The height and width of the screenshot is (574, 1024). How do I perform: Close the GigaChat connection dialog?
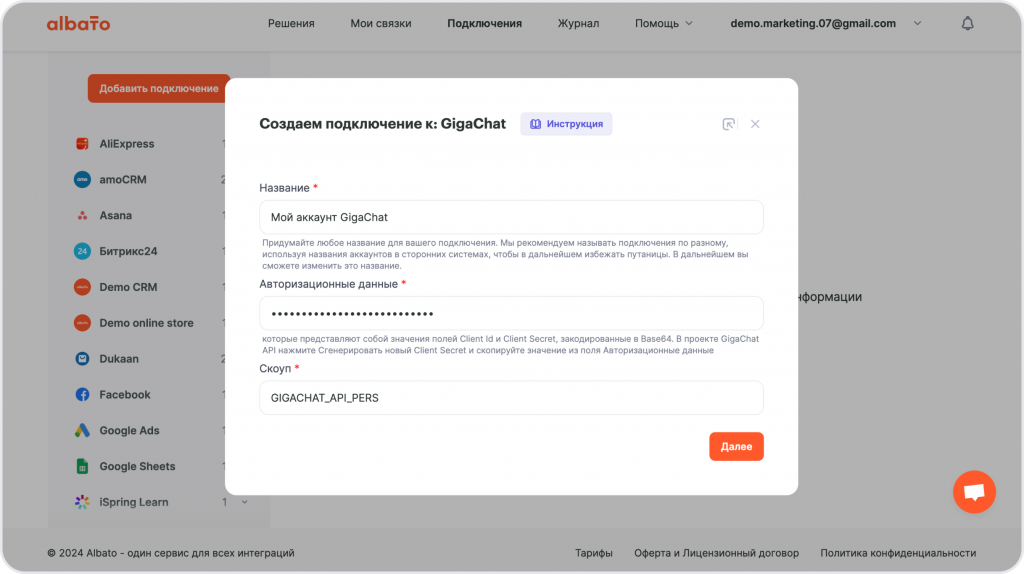coord(755,124)
